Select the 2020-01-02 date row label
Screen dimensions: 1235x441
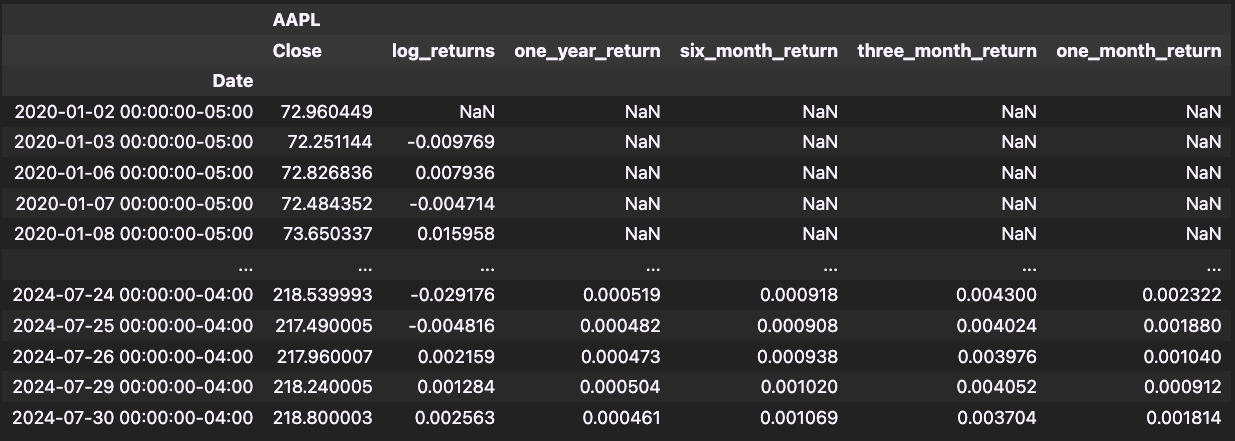tap(134, 112)
